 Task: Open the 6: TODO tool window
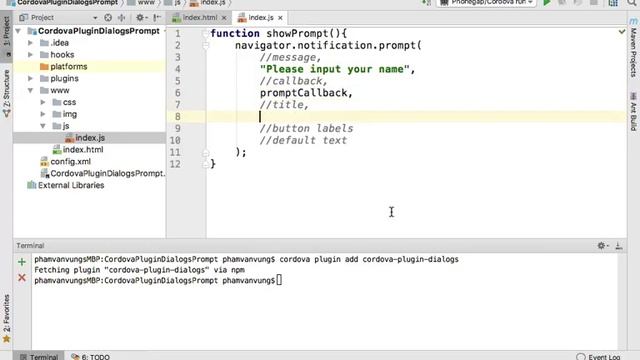(x=91, y=356)
